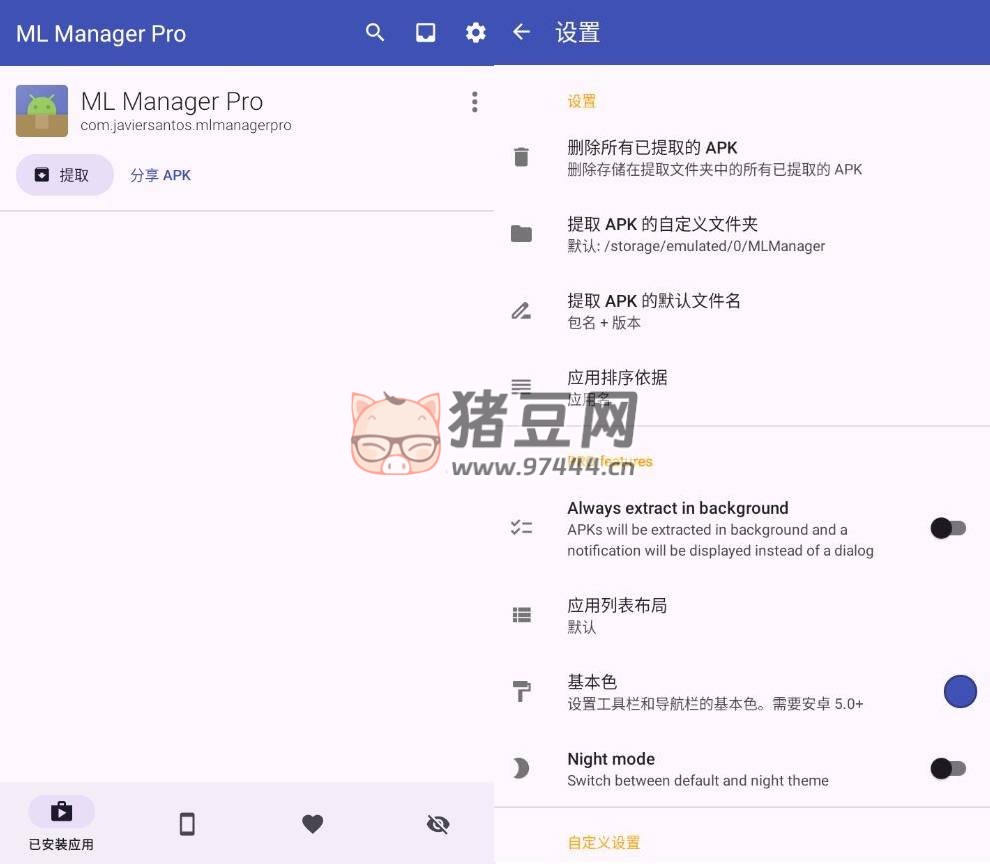Screen dimensions: 990x864
Task: Switch to the hidden apps crossed-eye tab
Action: [x=438, y=824]
